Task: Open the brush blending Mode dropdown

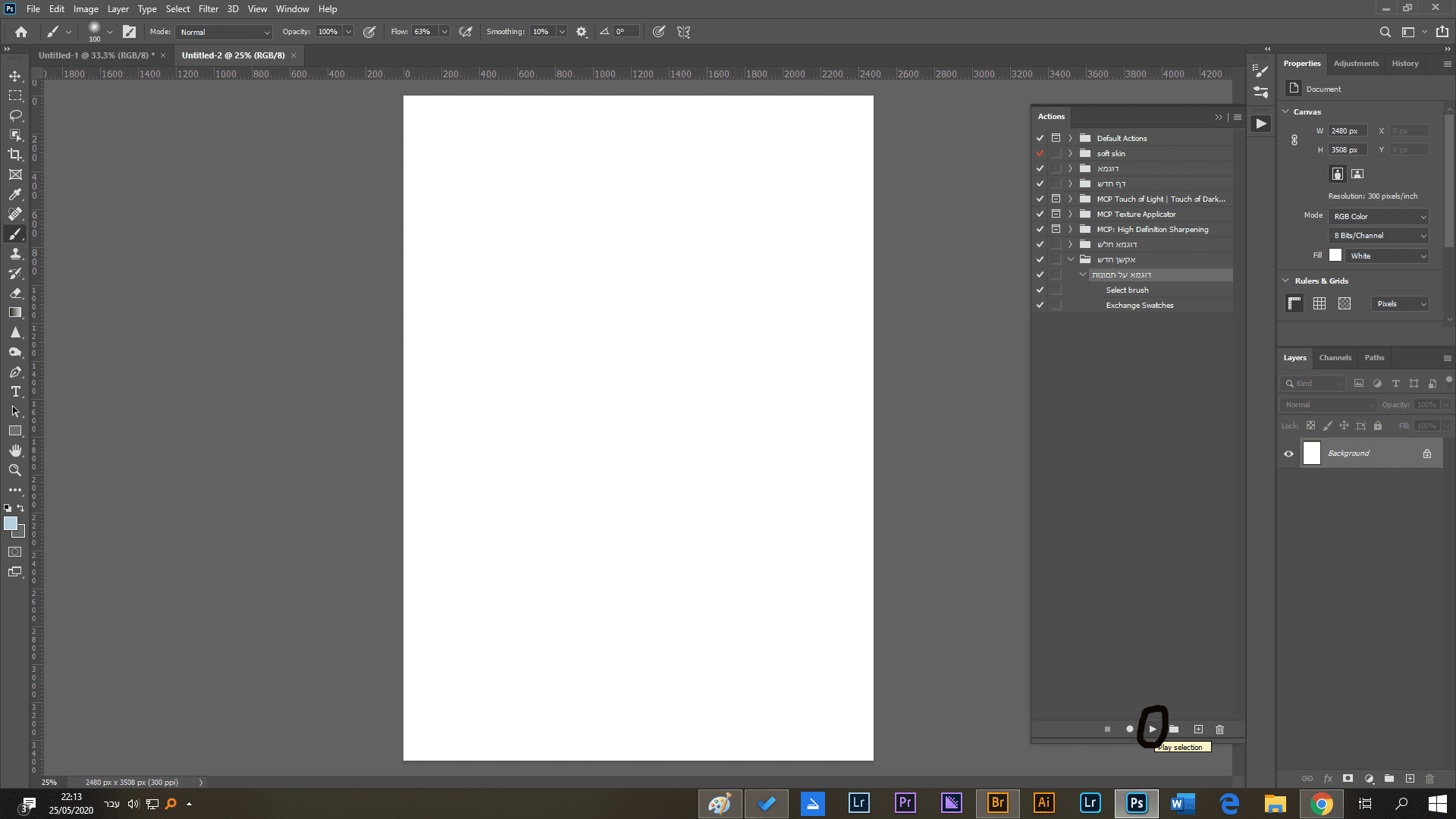Action: point(224,32)
